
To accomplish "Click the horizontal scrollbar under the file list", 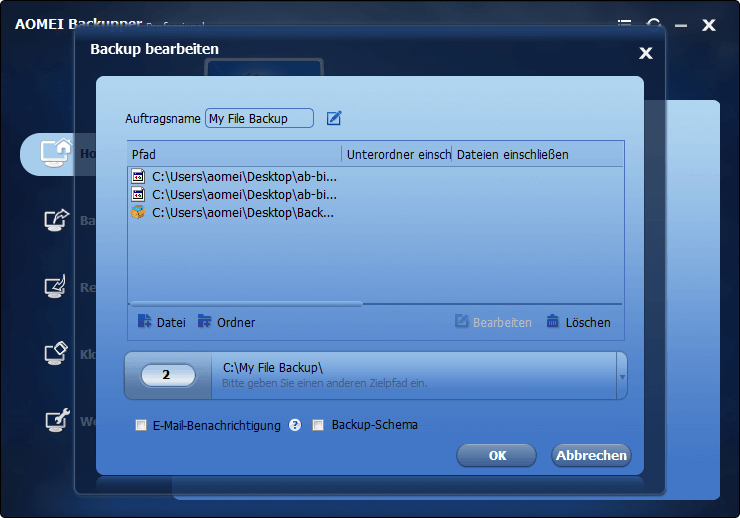I will point(245,304).
